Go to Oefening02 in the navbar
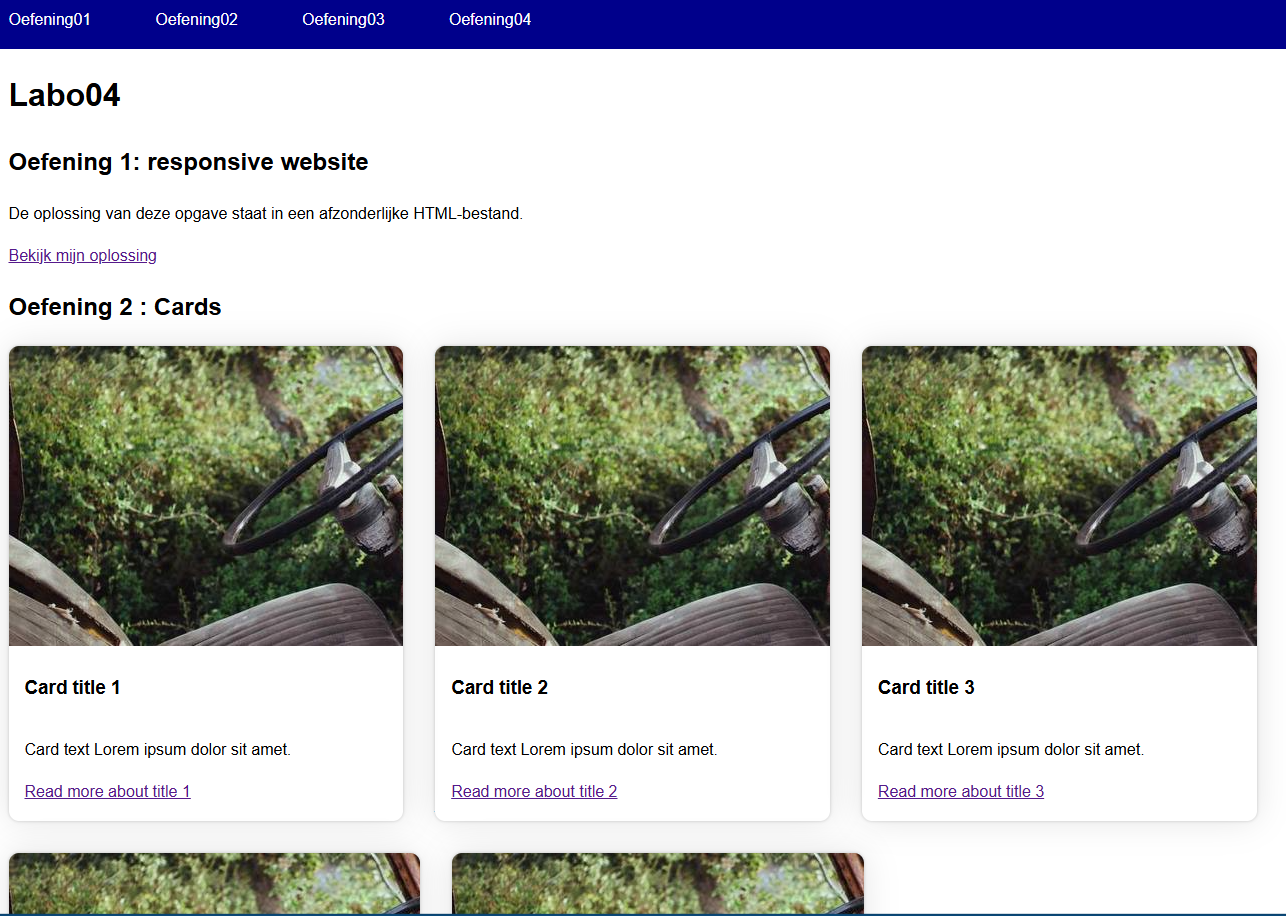Image resolution: width=1286 pixels, height=916 pixels. click(x=196, y=20)
